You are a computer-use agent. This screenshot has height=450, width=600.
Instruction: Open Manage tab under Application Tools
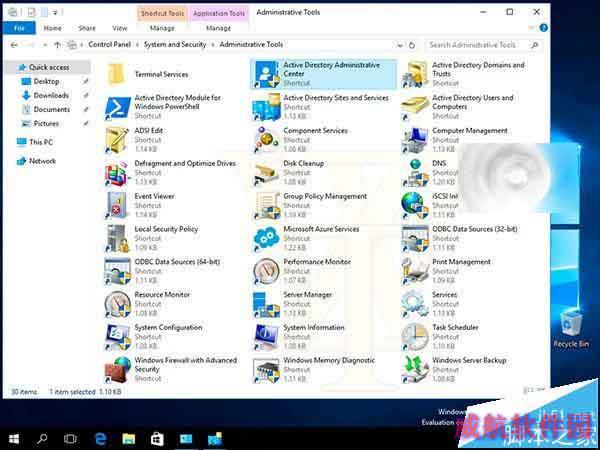coord(218,28)
